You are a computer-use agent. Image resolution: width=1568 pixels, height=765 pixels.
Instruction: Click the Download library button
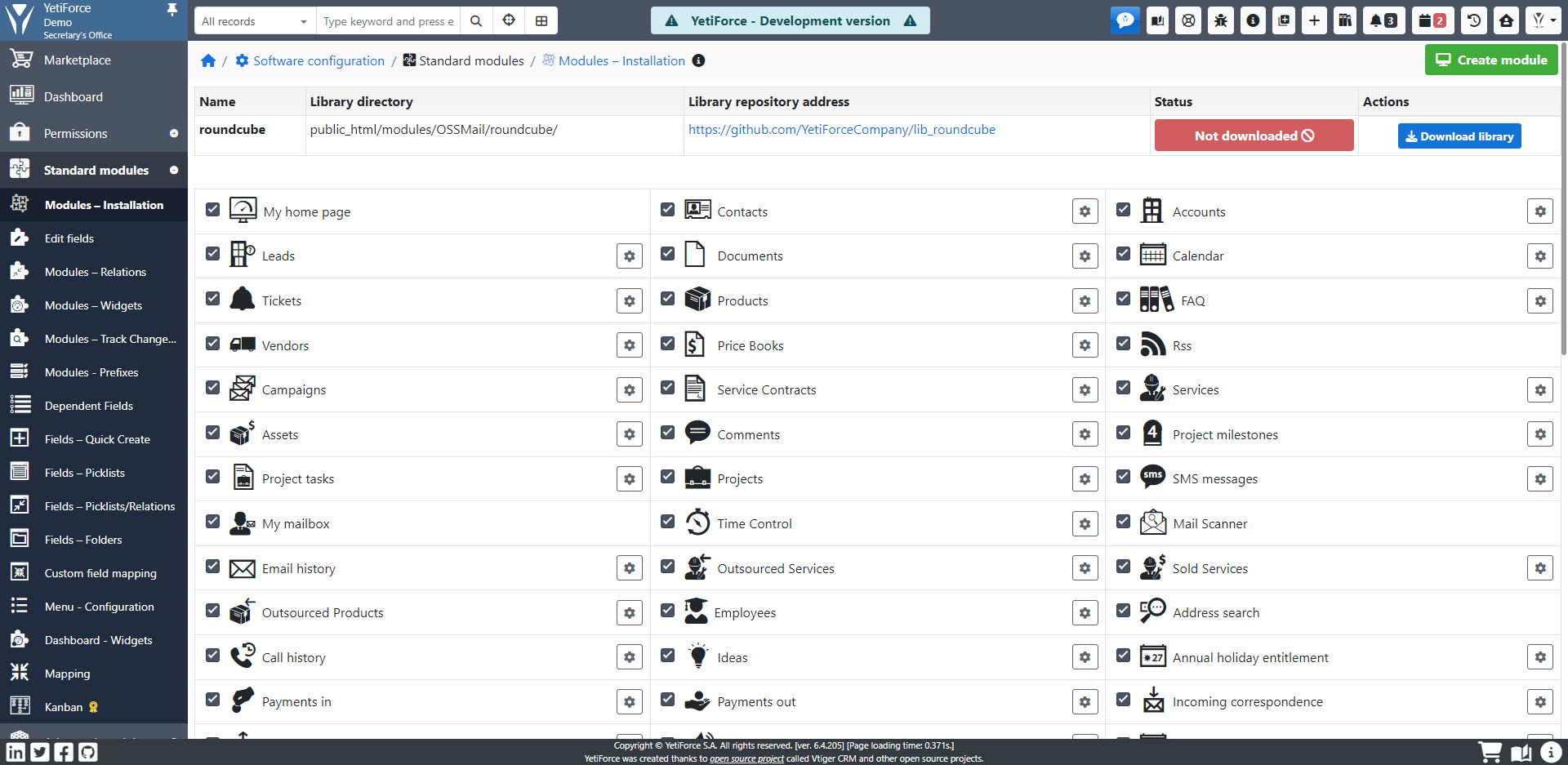click(x=1459, y=136)
